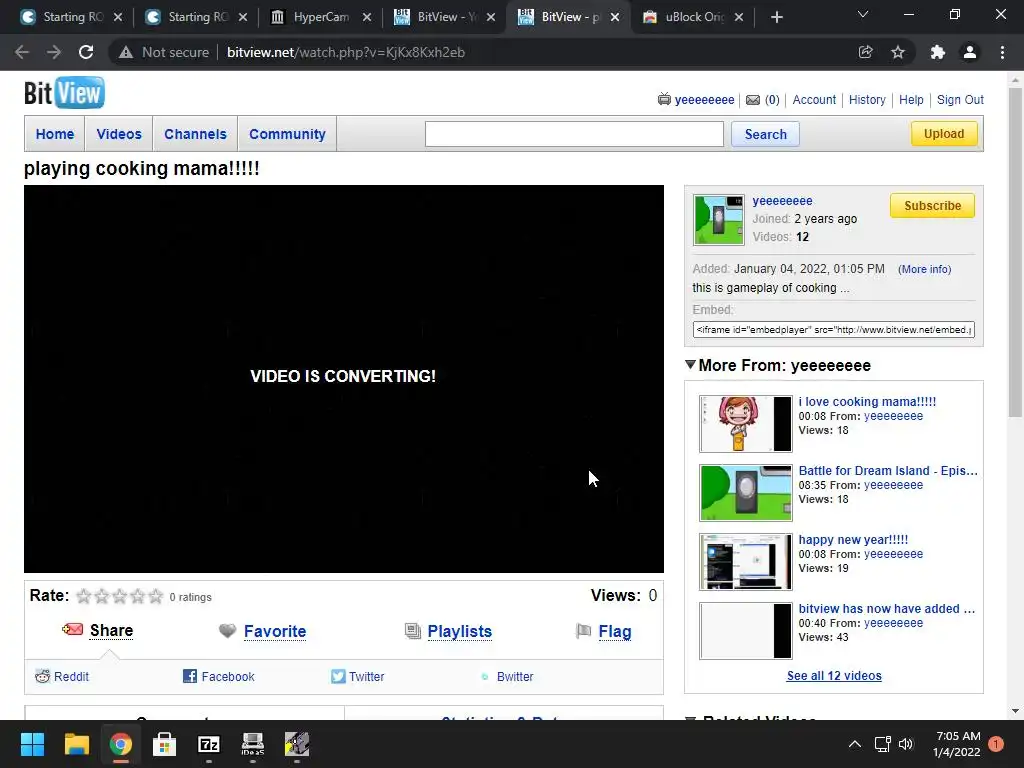Viewport: 1024px width, 768px height.
Task: Bookmark this page with the star icon
Action: pyautogui.click(x=898, y=52)
